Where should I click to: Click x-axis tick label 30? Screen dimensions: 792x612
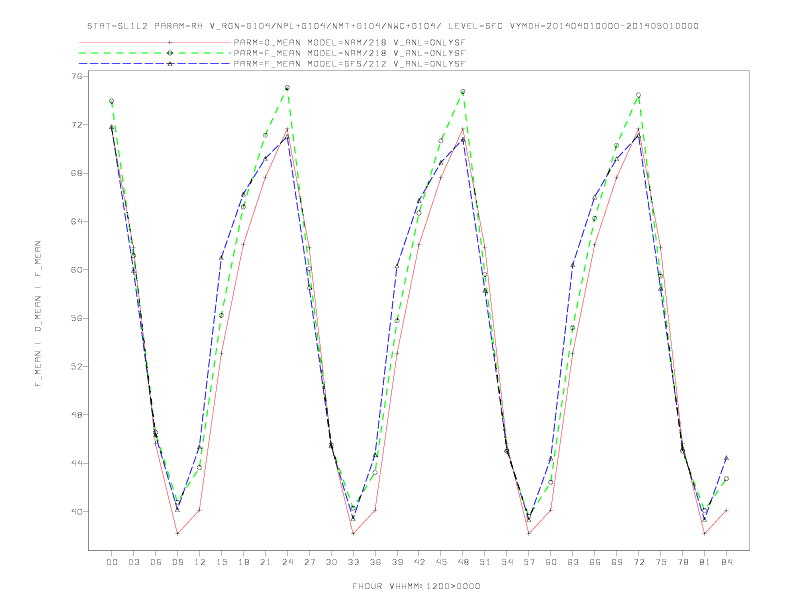[331, 562]
